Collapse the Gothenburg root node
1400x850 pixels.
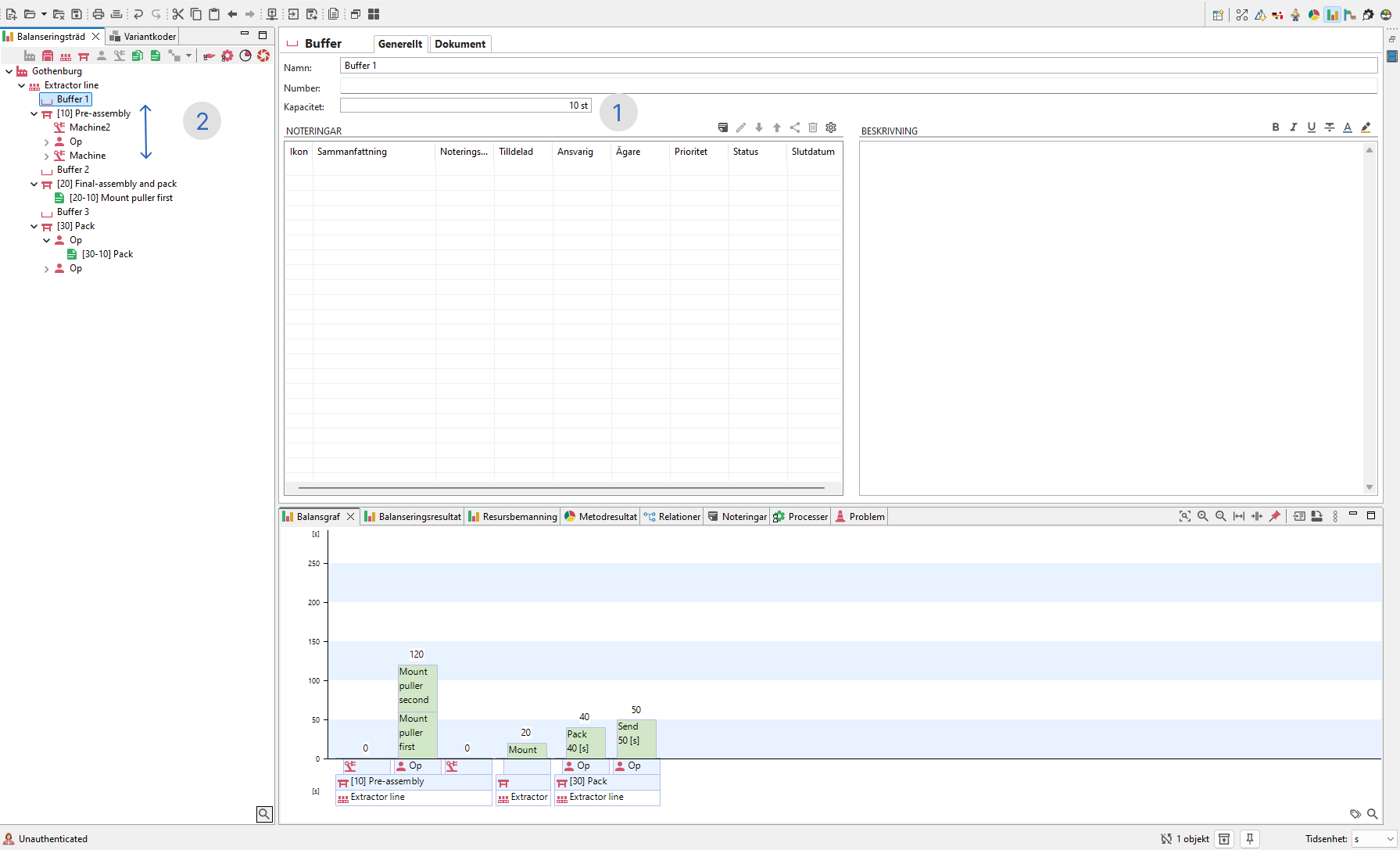point(9,71)
